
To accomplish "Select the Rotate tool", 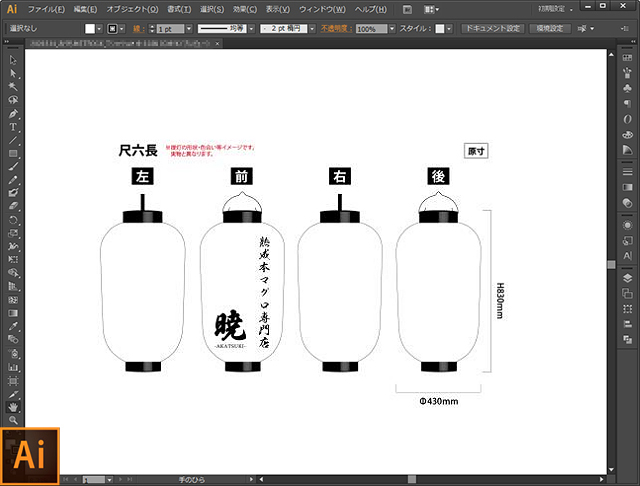I will coord(13,220).
